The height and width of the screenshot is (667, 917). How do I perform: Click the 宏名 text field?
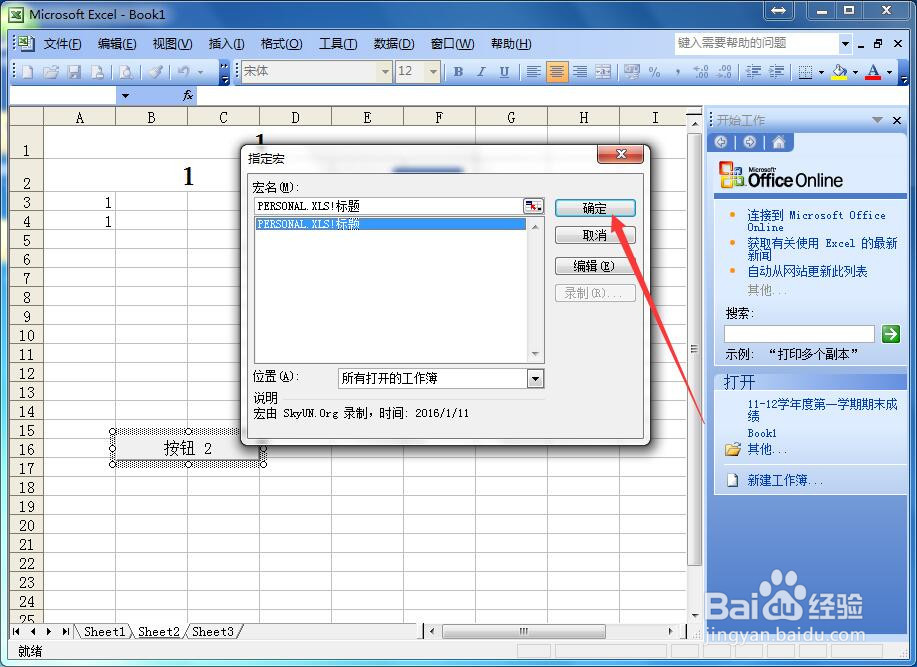388,206
